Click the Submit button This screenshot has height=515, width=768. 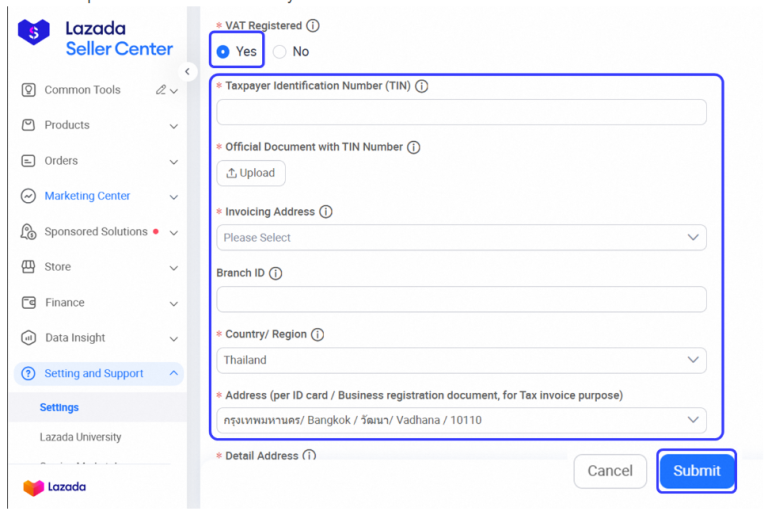click(x=696, y=471)
